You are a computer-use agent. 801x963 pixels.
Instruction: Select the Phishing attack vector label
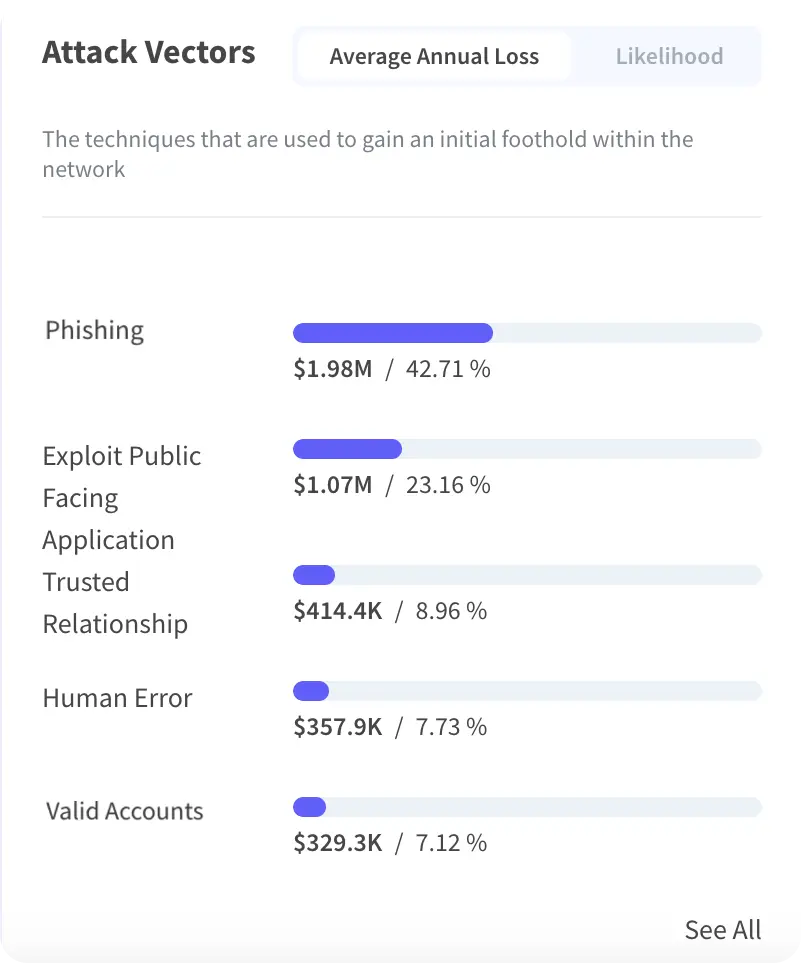pos(94,330)
